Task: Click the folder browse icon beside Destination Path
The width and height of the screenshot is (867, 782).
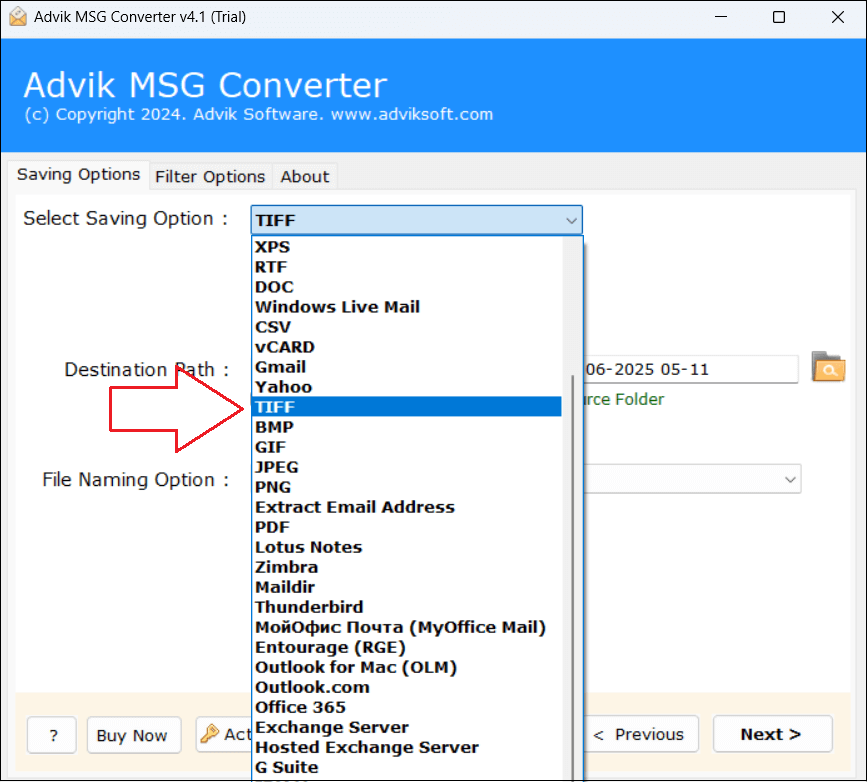Action: click(828, 367)
